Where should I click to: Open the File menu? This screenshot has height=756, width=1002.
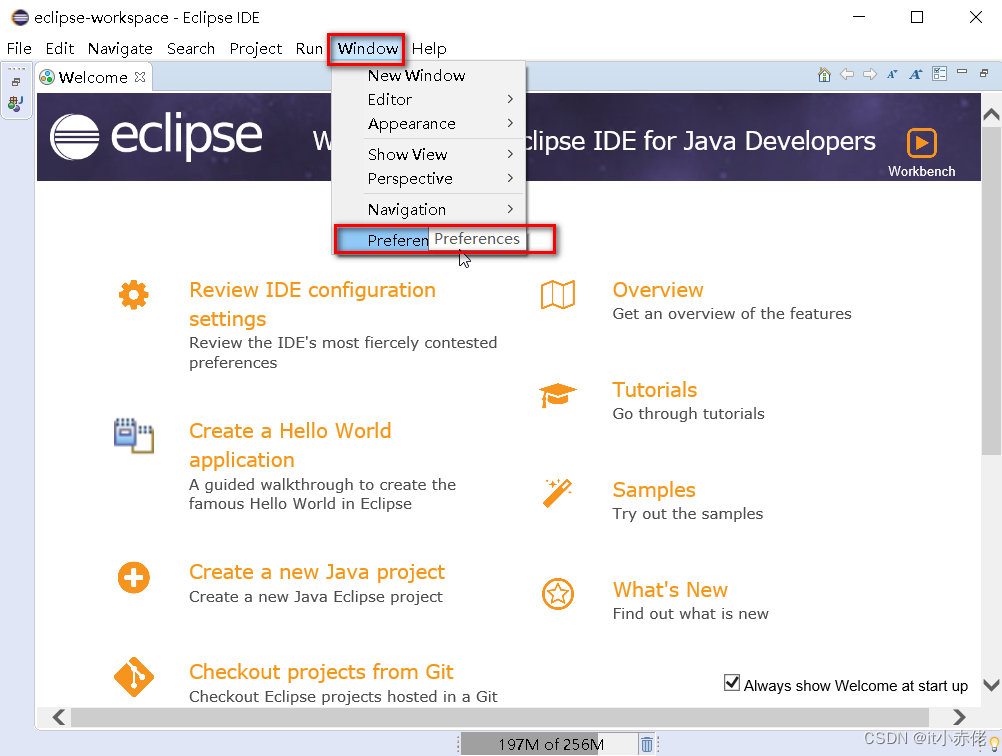coord(19,49)
